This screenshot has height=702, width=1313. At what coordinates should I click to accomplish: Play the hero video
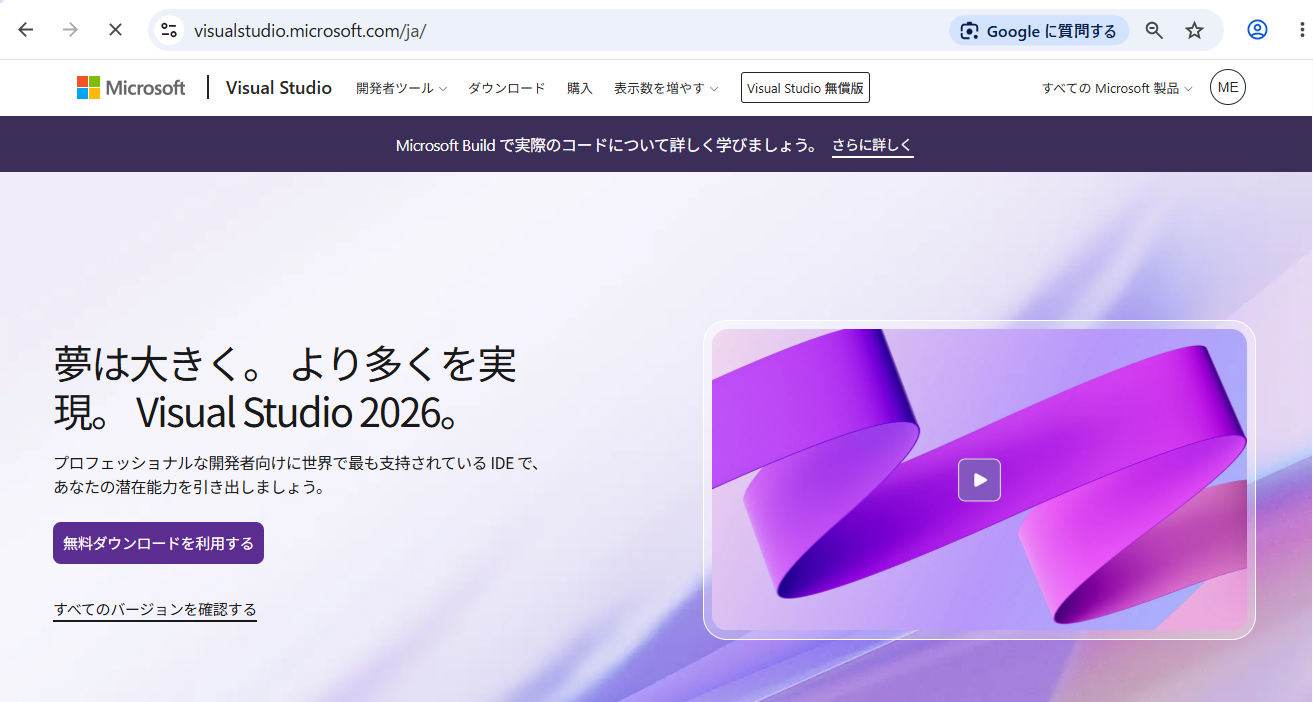979,480
